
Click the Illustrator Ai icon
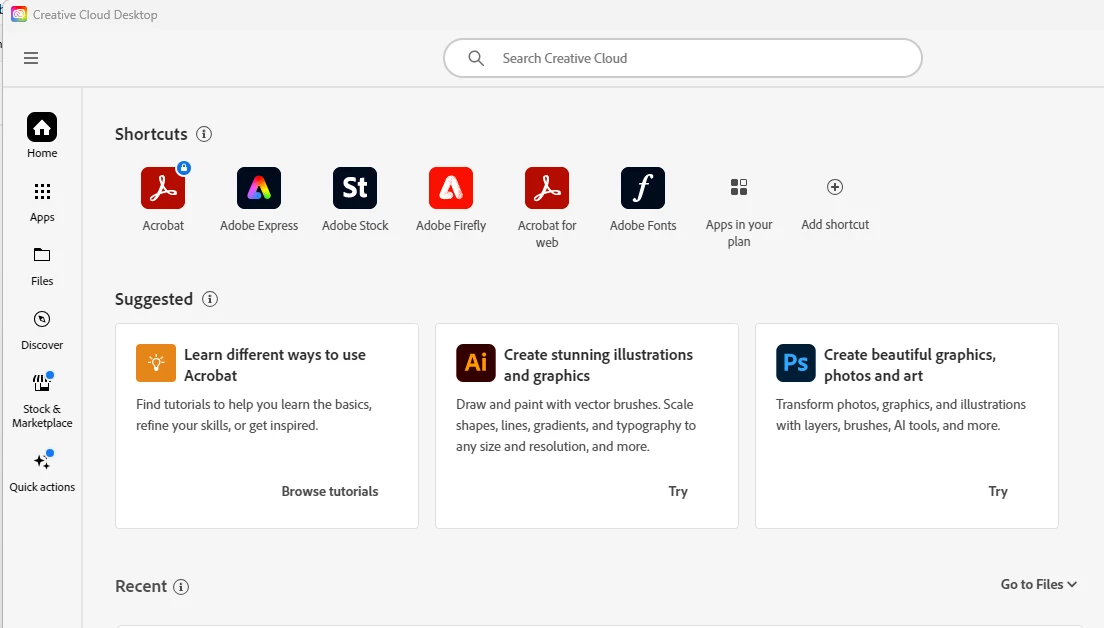pos(476,363)
